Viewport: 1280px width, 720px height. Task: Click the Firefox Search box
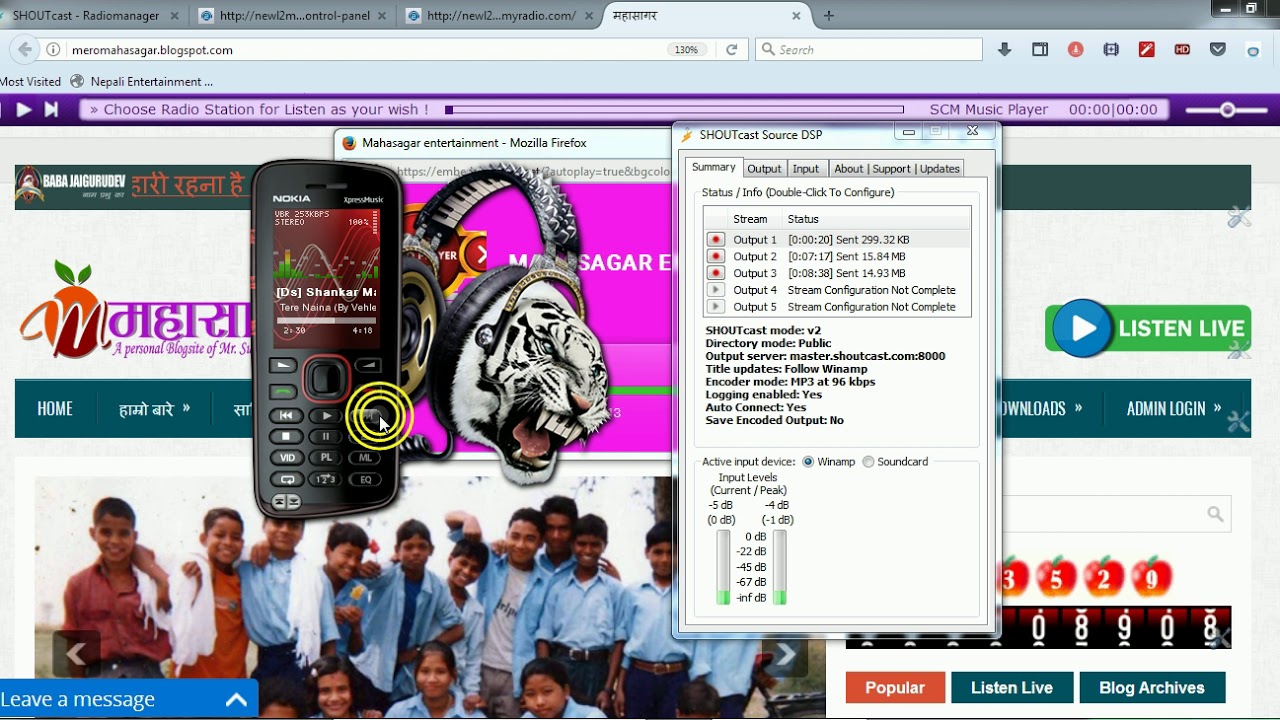pyautogui.click(x=870, y=49)
